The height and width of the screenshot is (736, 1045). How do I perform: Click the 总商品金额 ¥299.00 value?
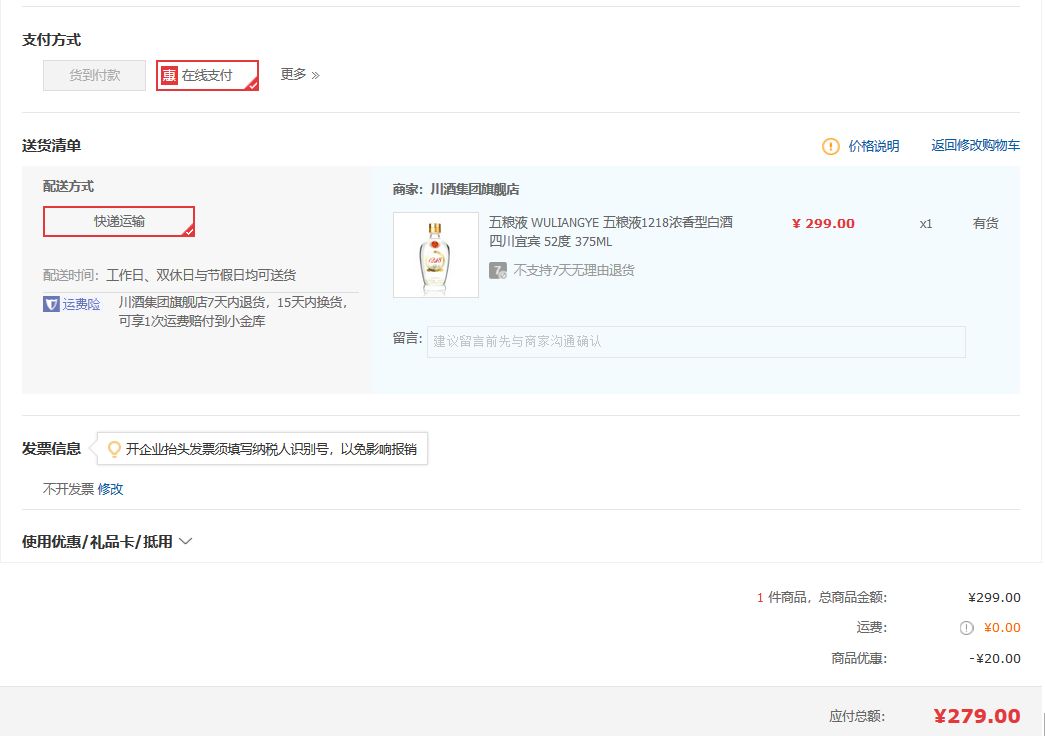point(994,597)
